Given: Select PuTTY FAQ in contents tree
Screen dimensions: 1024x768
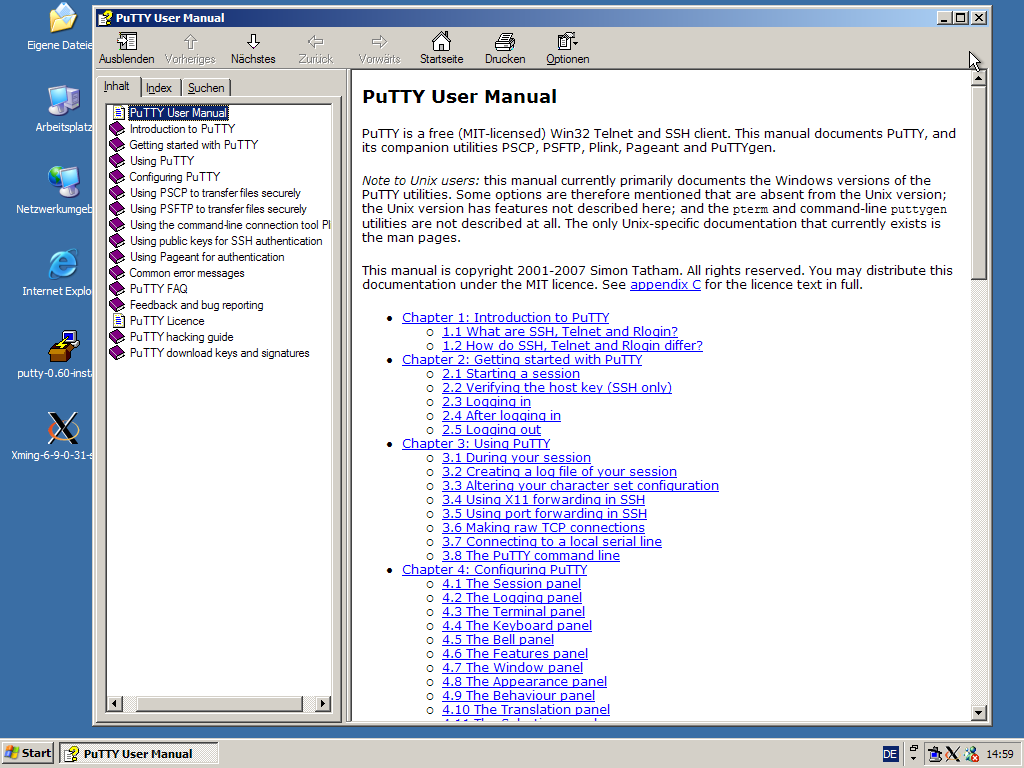Looking at the screenshot, I should 158,289.
